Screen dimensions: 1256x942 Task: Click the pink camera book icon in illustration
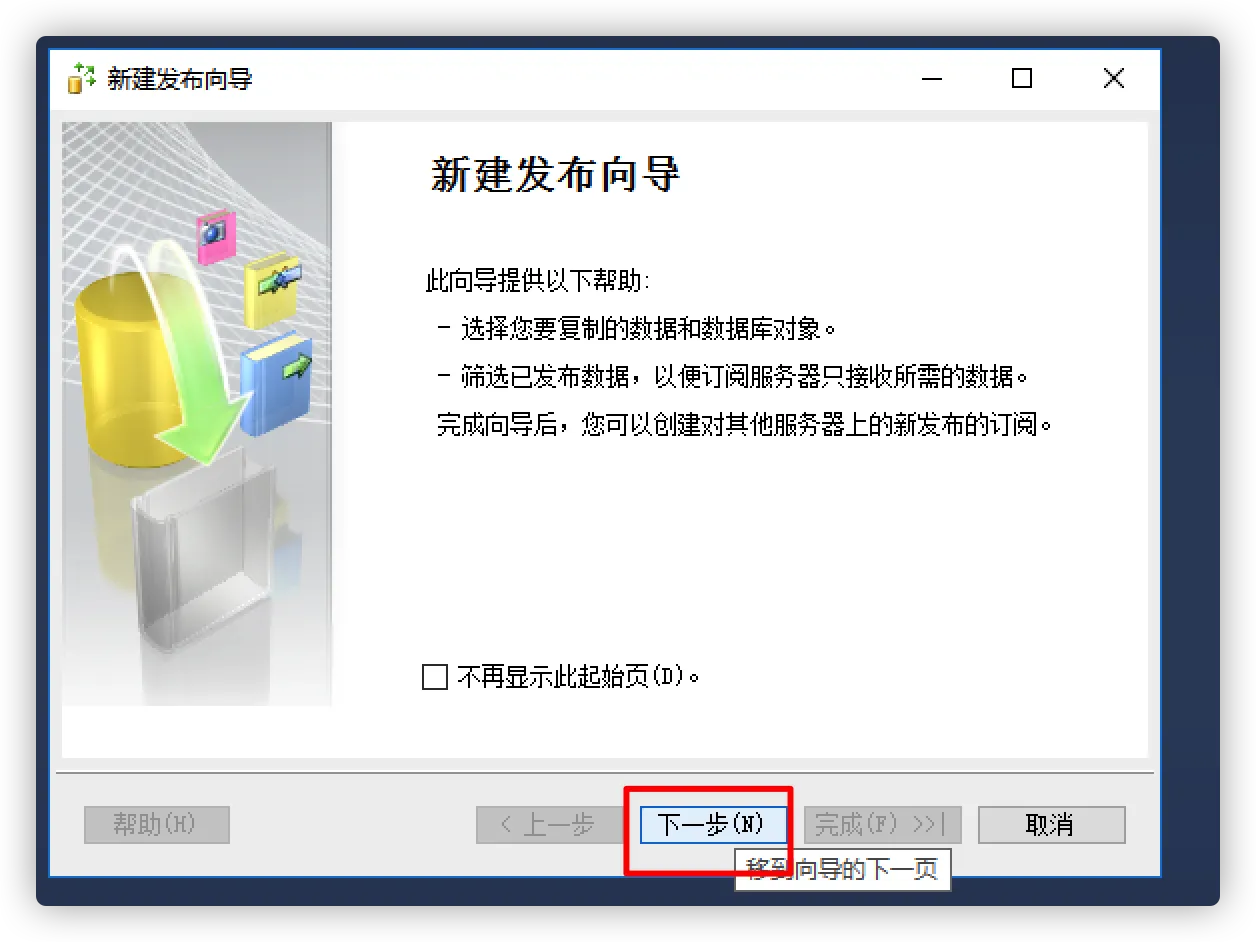click(215, 236)
